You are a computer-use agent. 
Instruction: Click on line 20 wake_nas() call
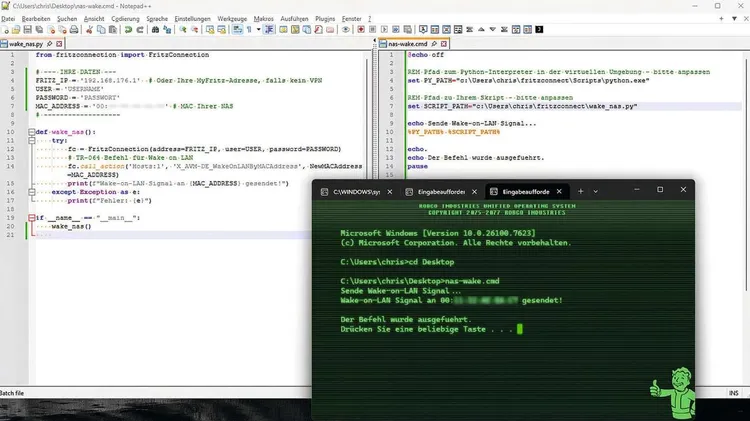pyautogui.click(x=70, y=227)
